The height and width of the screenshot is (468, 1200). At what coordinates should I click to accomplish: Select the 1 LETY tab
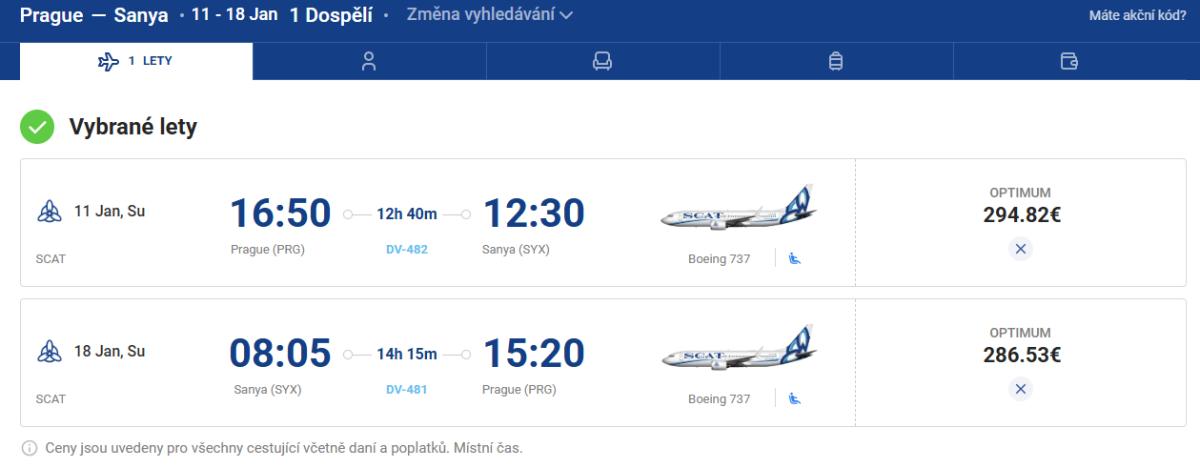pos(136,62)
